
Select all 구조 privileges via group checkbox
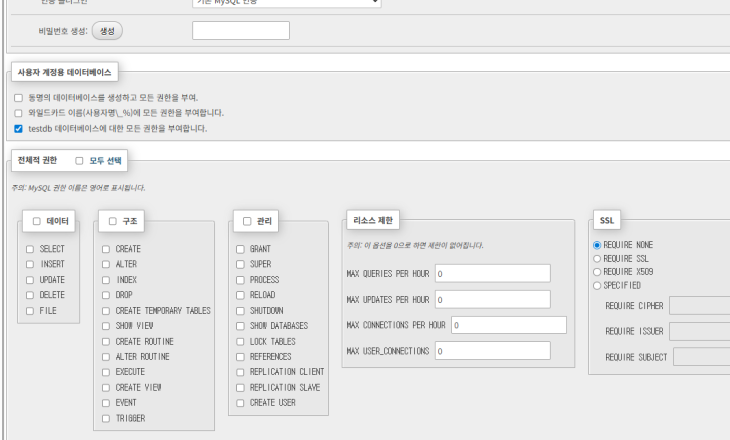coord(111,221)
